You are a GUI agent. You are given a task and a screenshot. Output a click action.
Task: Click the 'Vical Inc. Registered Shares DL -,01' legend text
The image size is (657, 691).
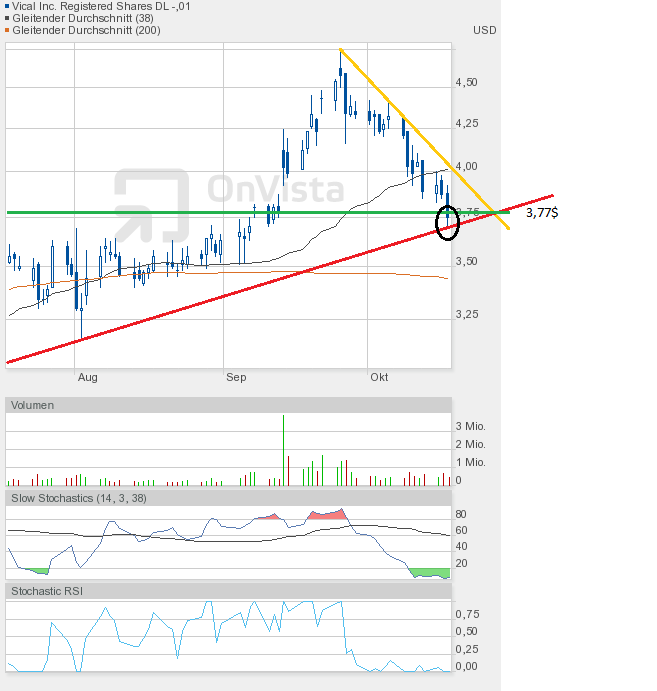coord(101,6)
